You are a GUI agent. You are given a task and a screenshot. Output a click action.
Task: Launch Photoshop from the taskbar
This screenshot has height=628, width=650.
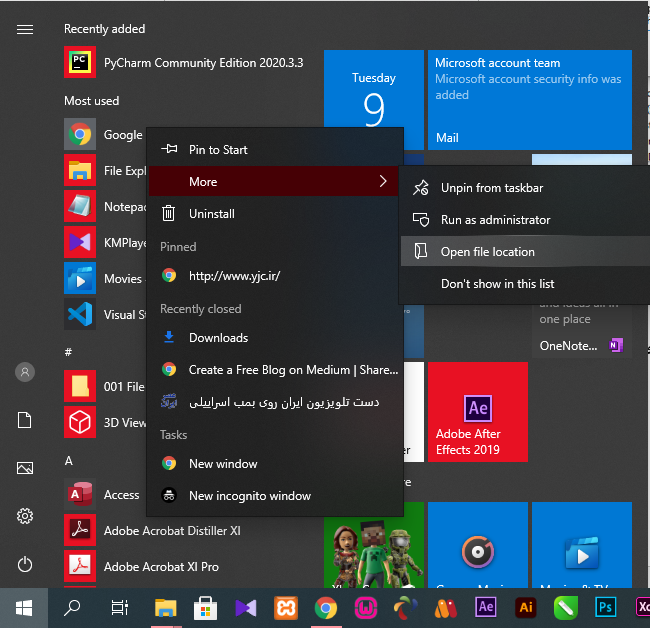tap(605, 606)
